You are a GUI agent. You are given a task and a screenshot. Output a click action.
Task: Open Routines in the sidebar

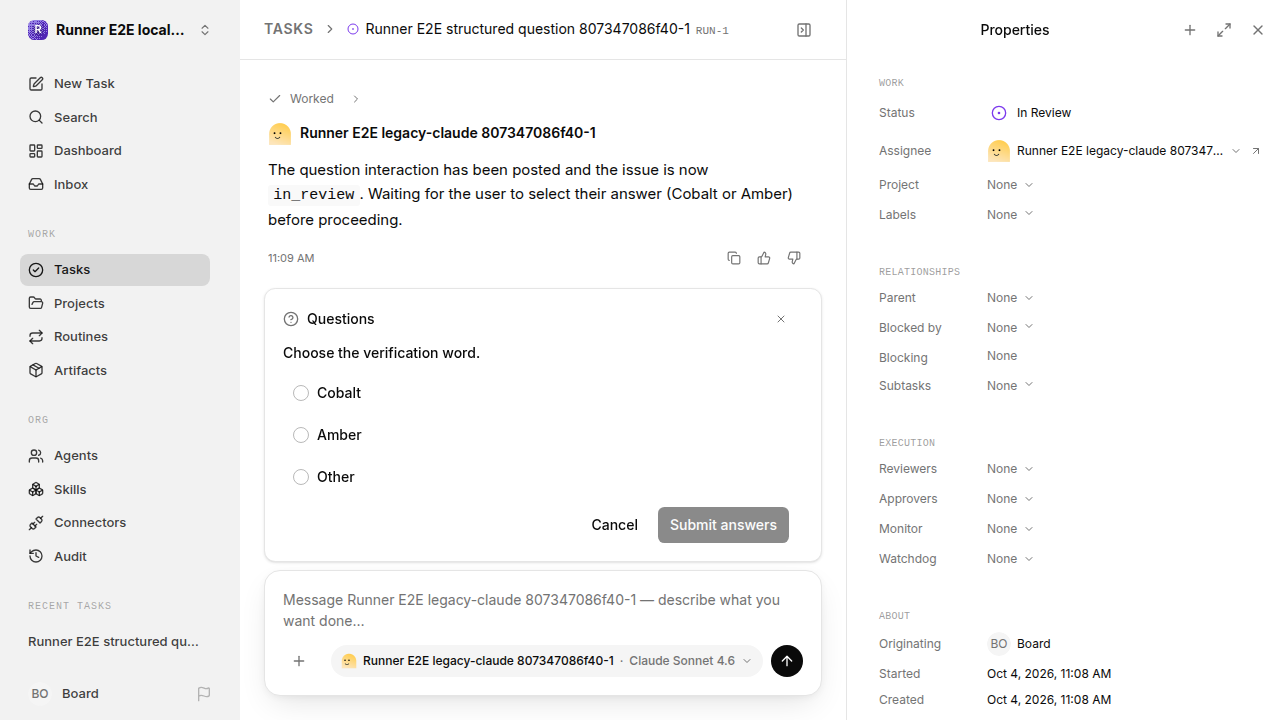tap(115, 337)
